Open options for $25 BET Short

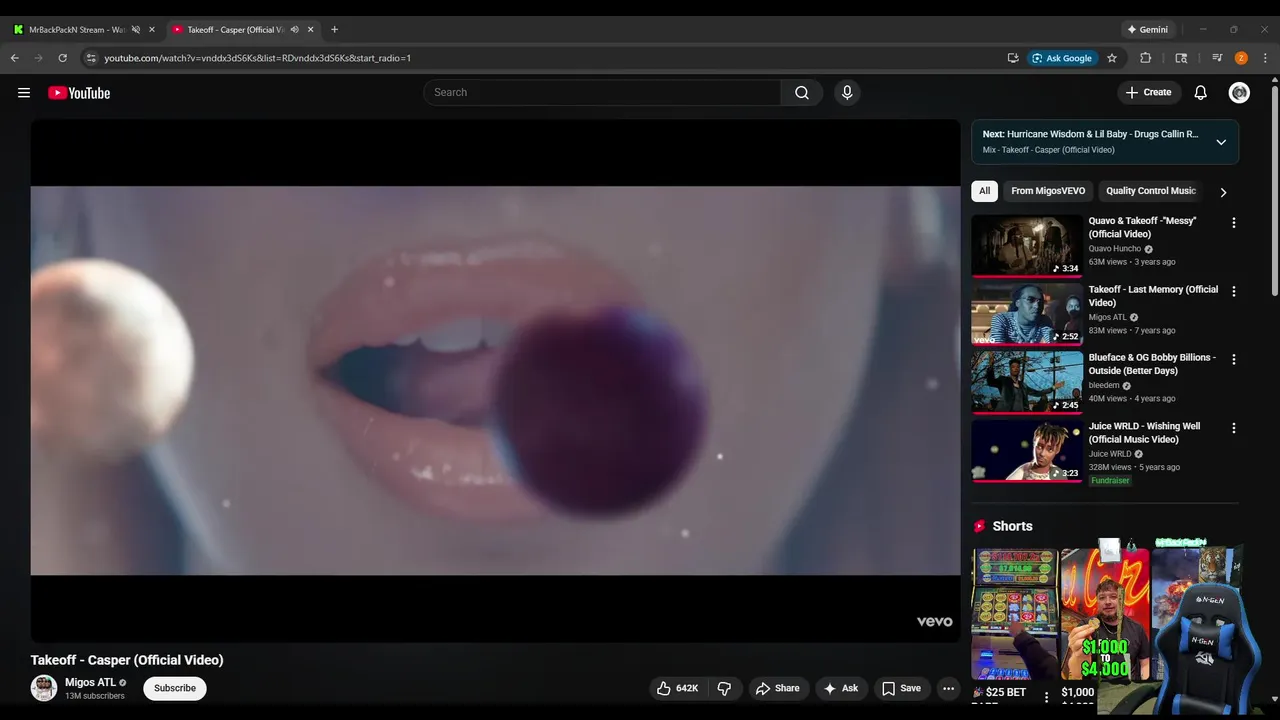(x=1047, y=697)
